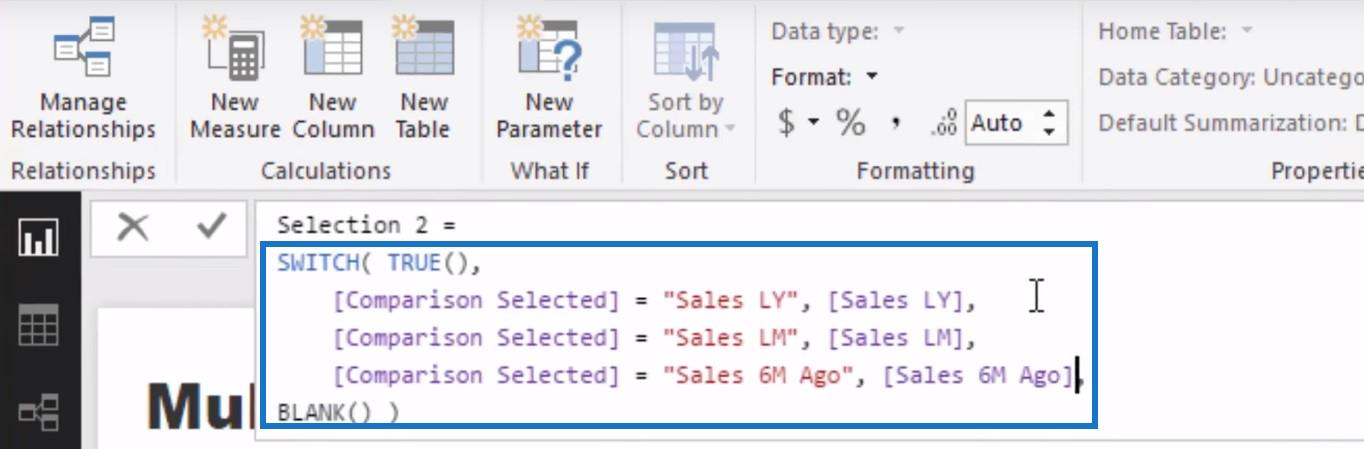This screenshot has width=1364, height=449.
Task: Create a New Measure
Action: point(235,78)
